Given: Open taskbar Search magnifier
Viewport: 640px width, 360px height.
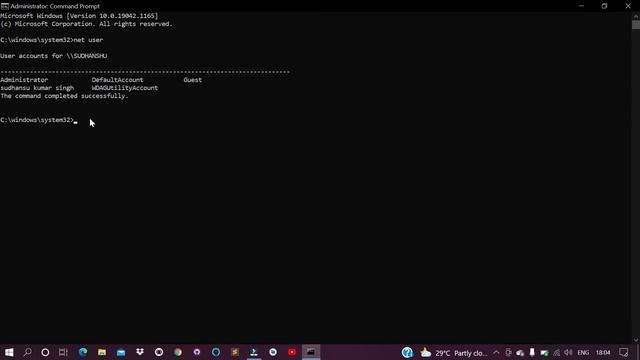Looking at the screenshot, I should click(x=27, y=352).
